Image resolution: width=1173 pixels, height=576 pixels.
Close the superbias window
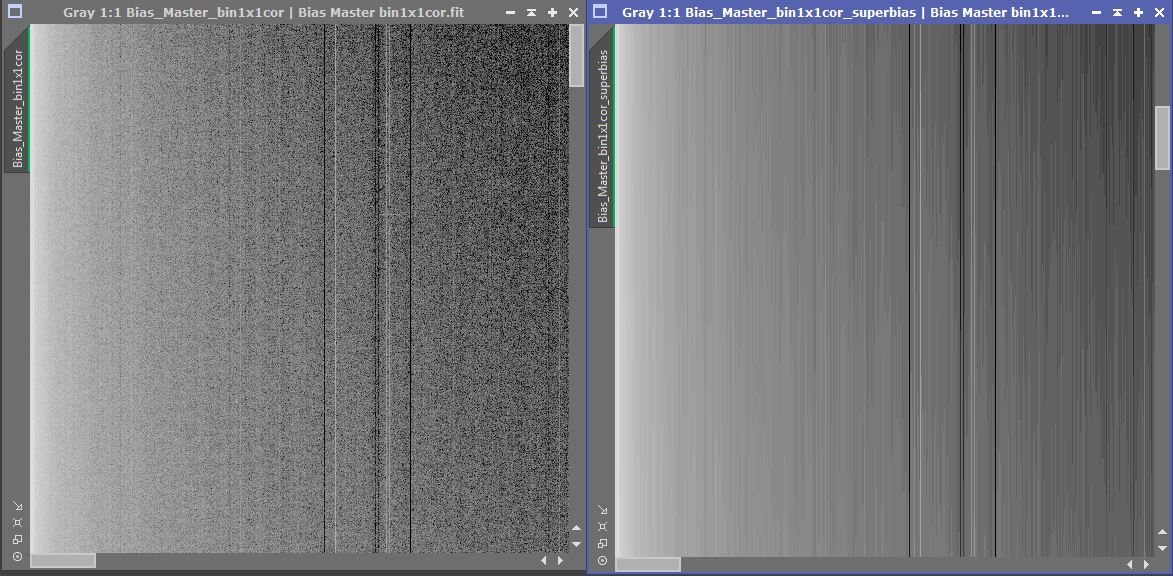pyautogui.click(x=1159, y=13)
